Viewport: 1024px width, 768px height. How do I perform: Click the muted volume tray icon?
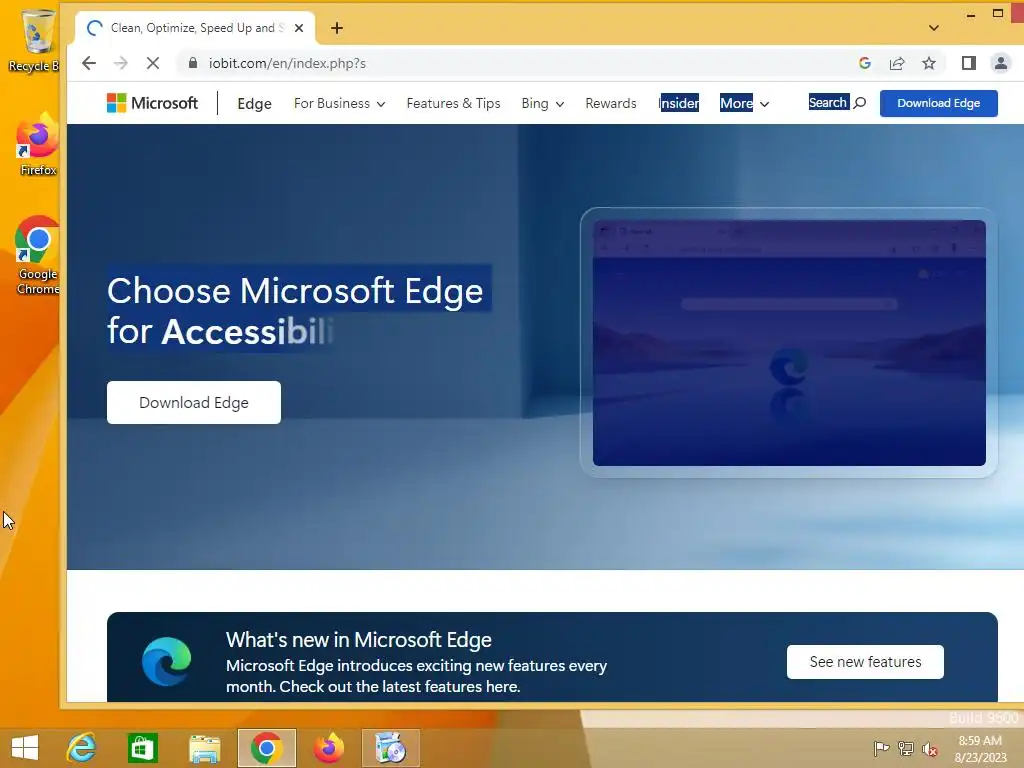coord(930,748)
